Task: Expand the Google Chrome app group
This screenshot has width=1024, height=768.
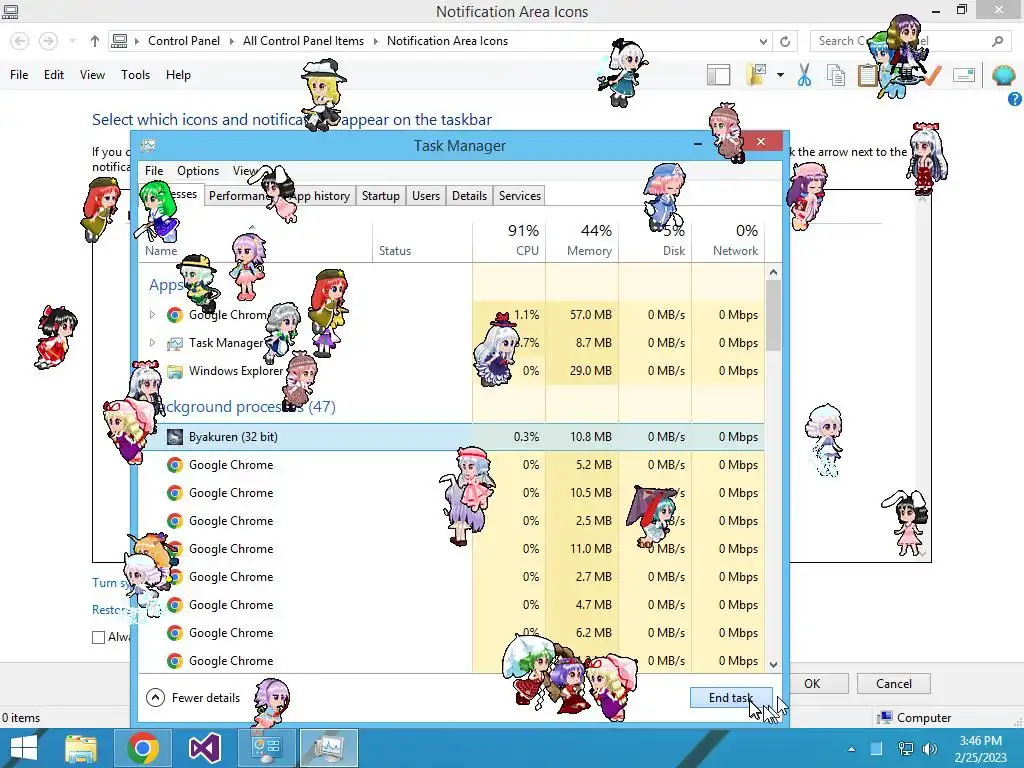Action: 152,315
